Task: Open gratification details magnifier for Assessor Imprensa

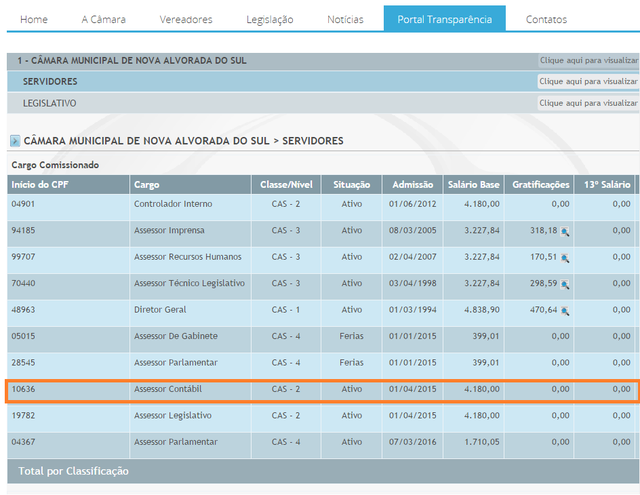Action: point(565,232)
